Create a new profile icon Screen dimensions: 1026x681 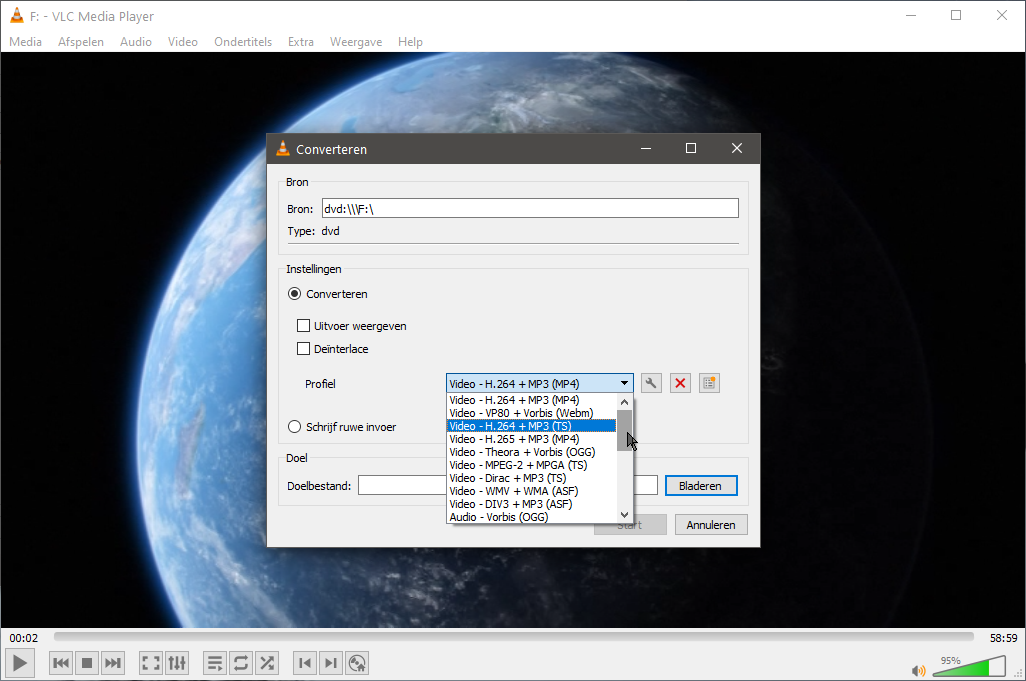click(x=709, y=383)
